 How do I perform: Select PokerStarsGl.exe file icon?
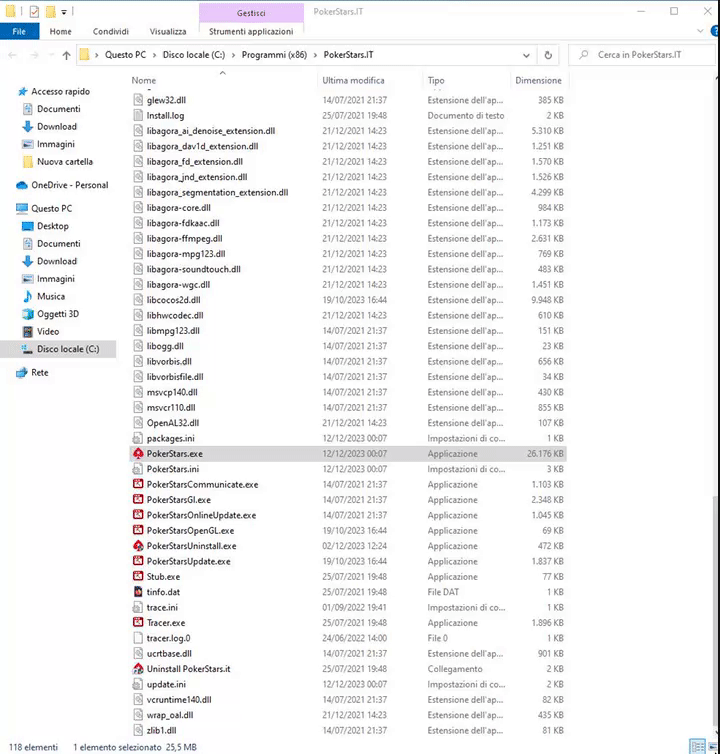click(138, 500)
